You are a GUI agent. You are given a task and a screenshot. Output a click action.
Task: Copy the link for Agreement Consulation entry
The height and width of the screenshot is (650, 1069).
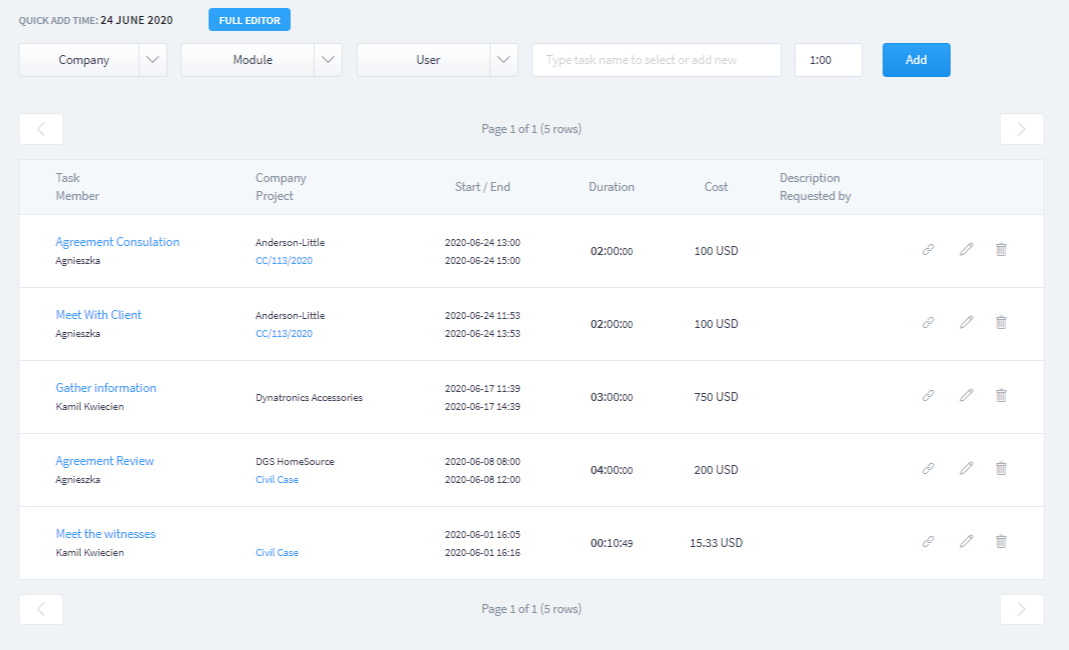(x=928, y=249)
